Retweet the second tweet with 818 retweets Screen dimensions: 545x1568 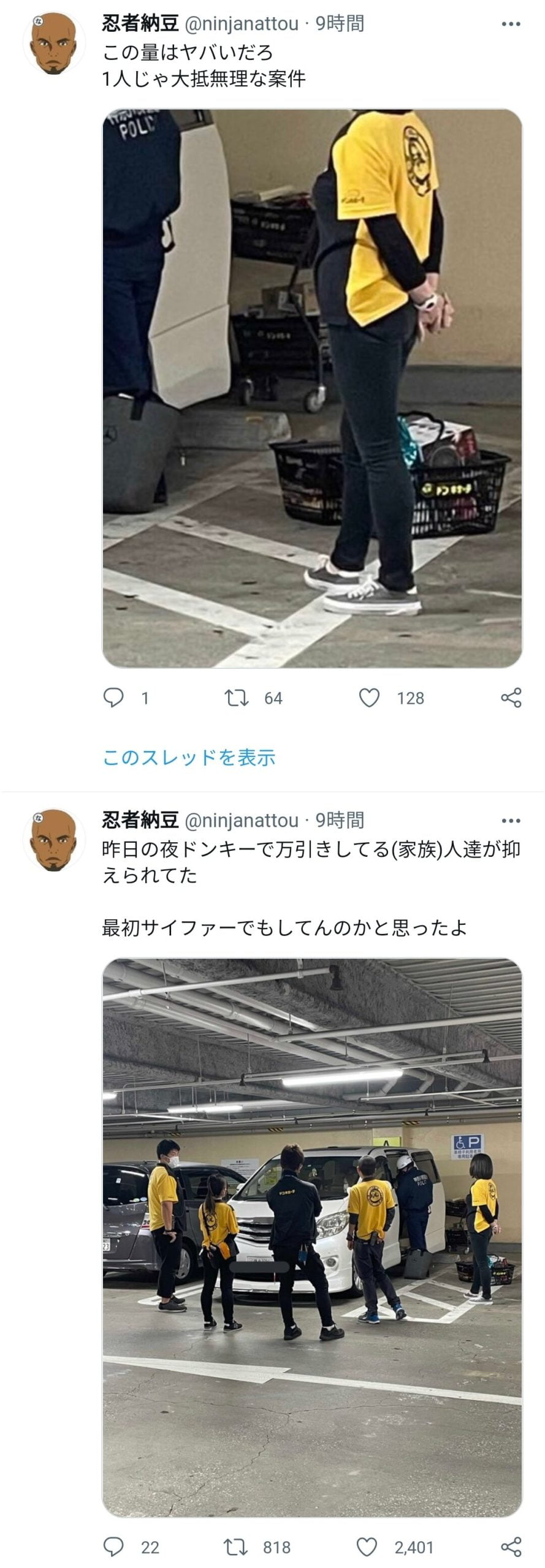235,1547
